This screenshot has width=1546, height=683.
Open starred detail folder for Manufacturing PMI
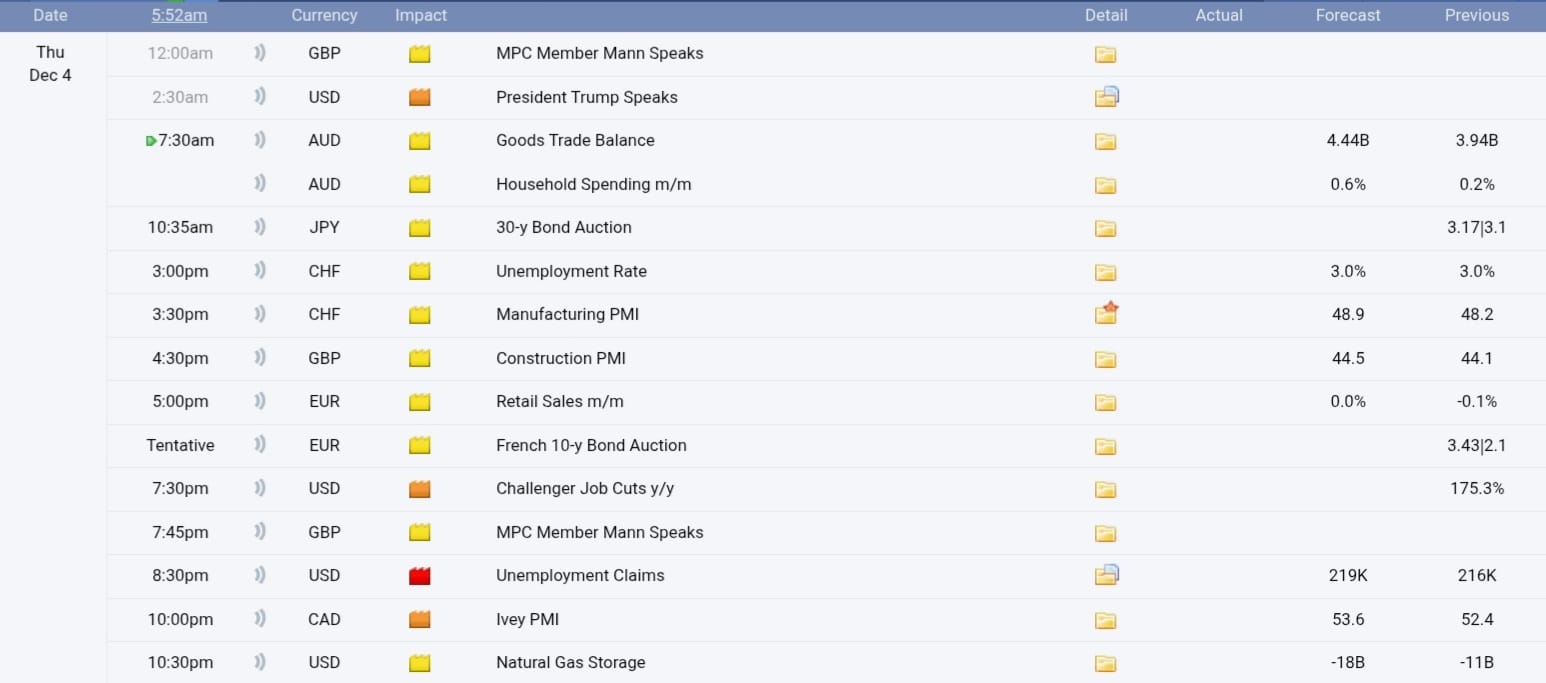(1106, 314)
